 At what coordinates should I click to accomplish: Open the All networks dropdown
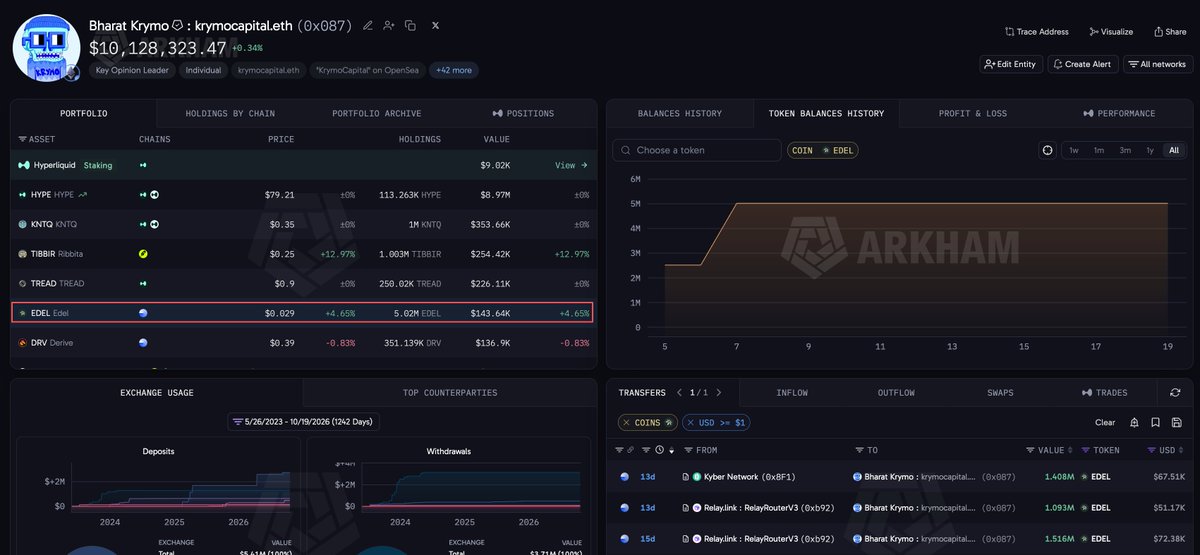click(x=1158, y=64)
